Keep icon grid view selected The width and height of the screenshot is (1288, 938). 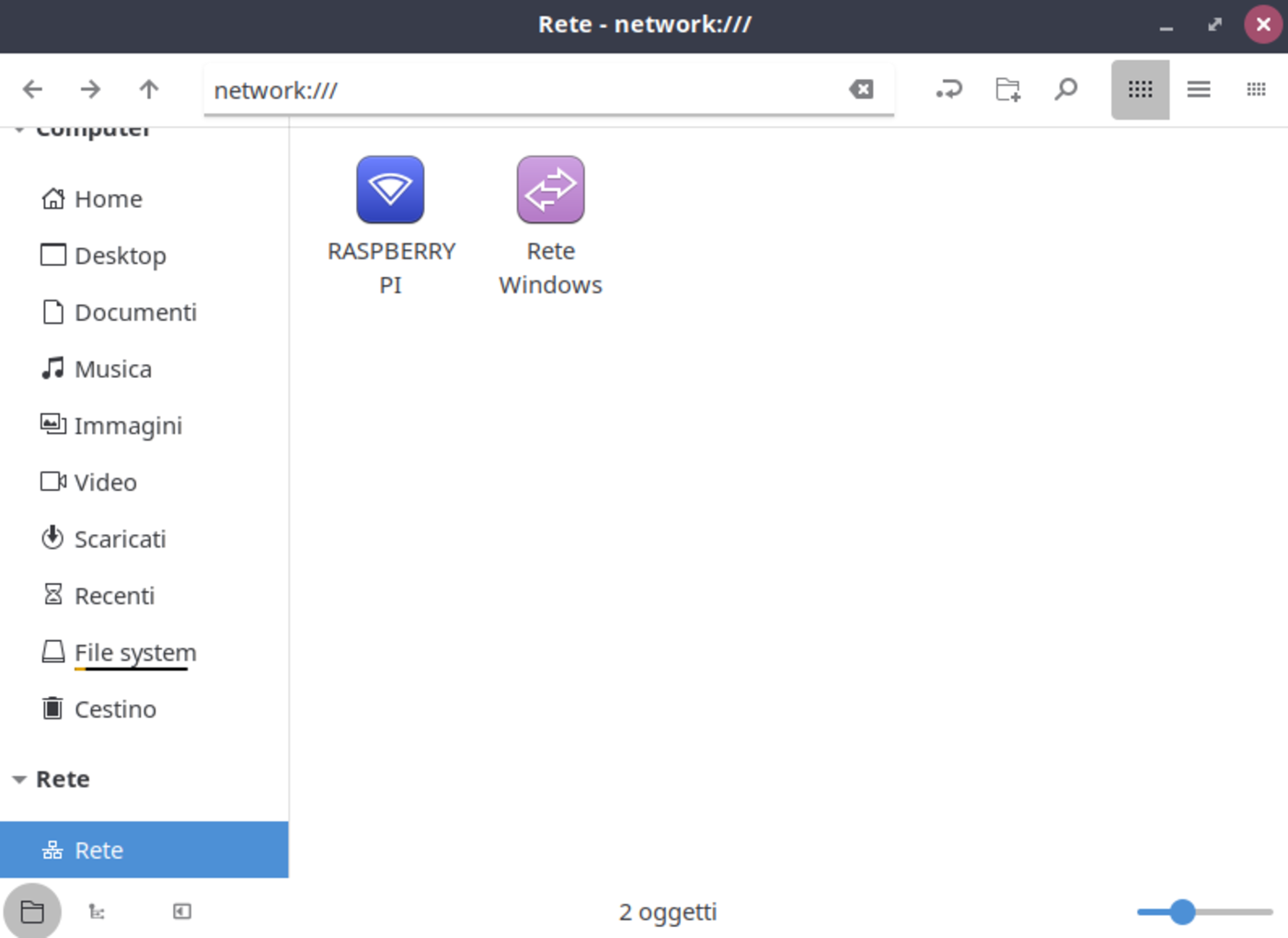(1140, 89)
